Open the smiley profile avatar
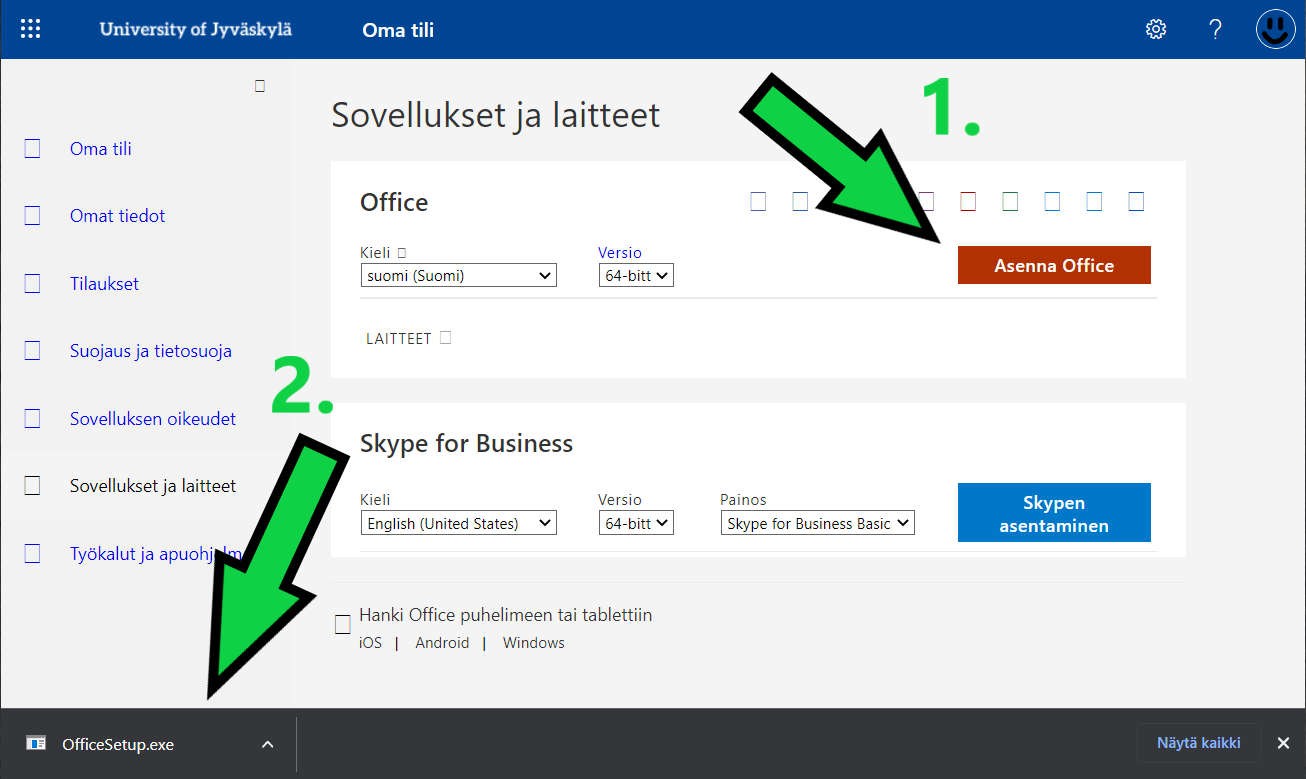The width and height of the screenshot is (1306, 779). pyautogui.click(x=1275, y=29)
